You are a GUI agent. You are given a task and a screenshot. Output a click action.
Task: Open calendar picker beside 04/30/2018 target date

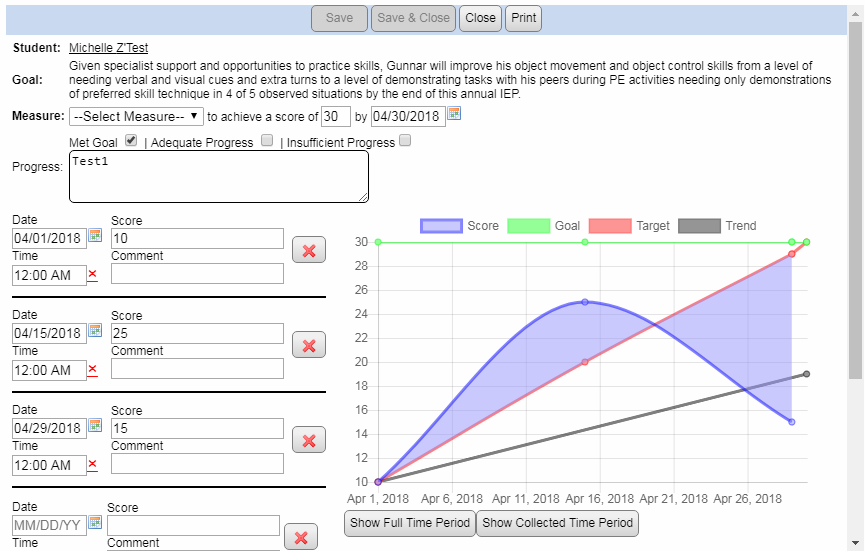(x=453, y=115)
